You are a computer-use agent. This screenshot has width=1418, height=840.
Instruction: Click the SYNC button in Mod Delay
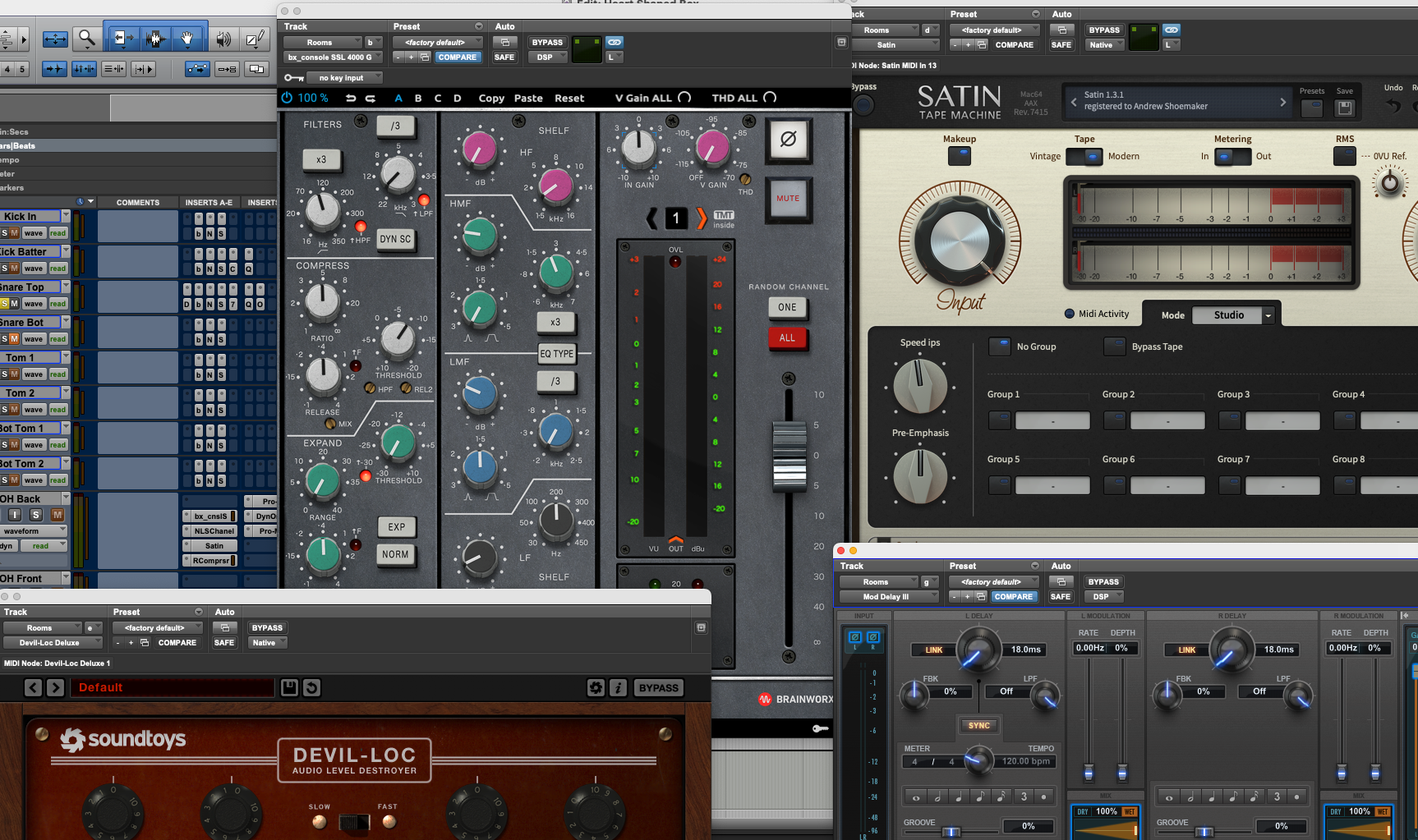coord(978,726)
